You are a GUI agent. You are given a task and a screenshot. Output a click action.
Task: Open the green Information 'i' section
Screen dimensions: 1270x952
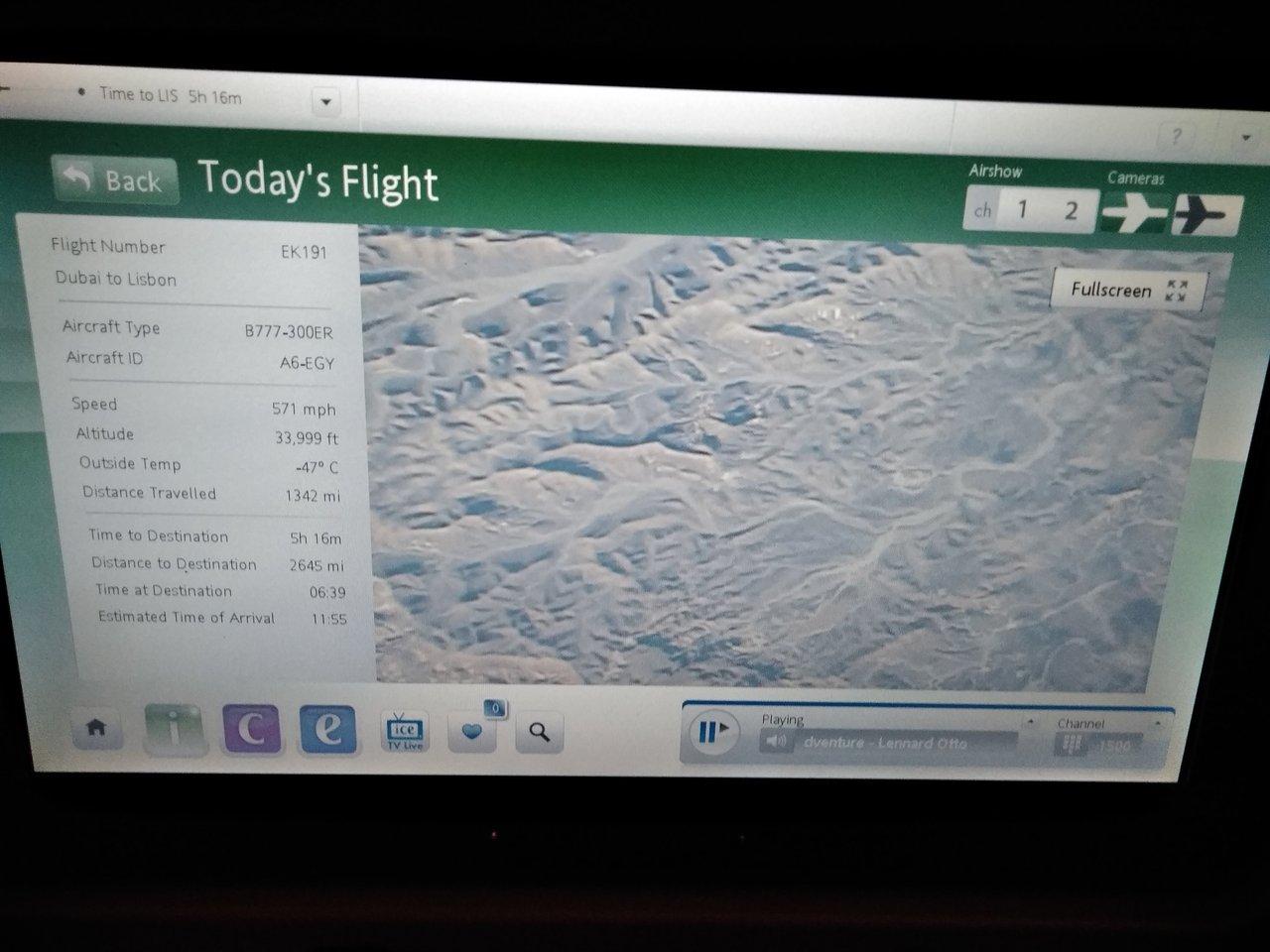click(174, 729)
